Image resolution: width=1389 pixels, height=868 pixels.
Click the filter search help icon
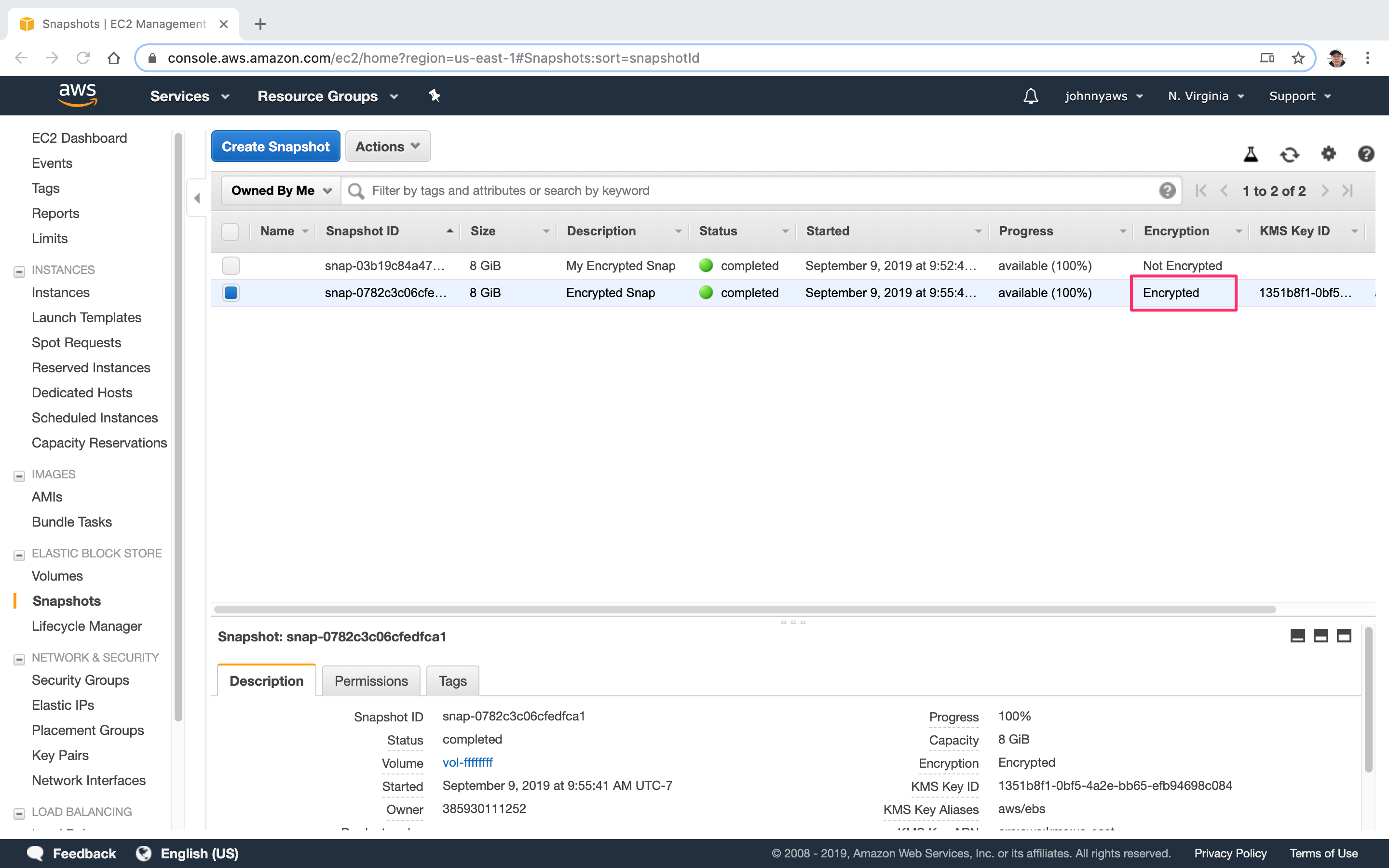(1167, 190)
